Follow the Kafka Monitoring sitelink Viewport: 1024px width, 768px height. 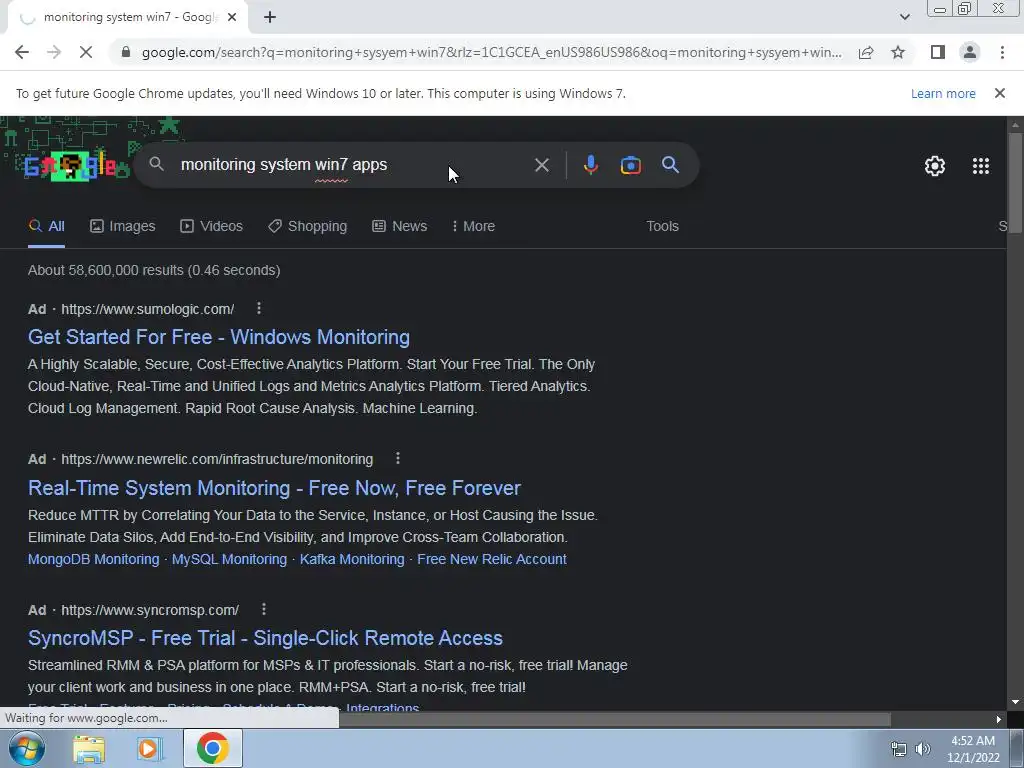[x=352, y=559]
